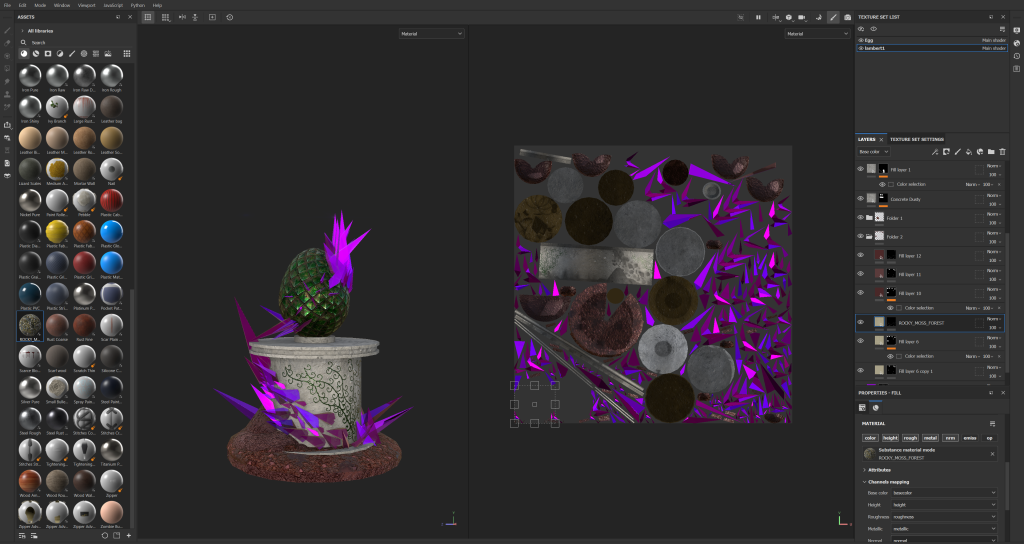Viewport: 1024px width, 544px height.
Task: Hide the ROCKY_MOSS_FOREST layer
Action: [860, 323]
